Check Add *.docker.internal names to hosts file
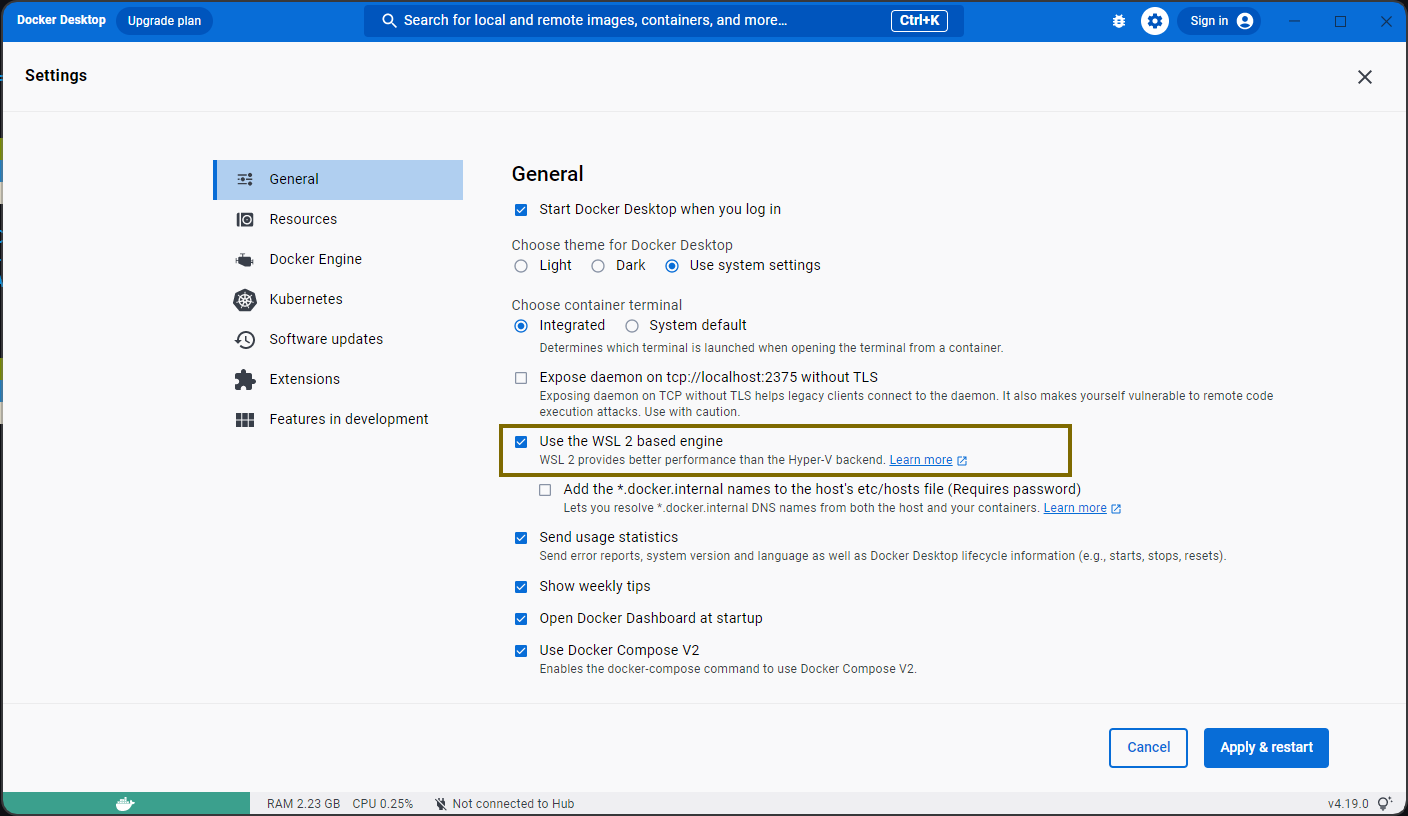 click(x=545, y=490)
